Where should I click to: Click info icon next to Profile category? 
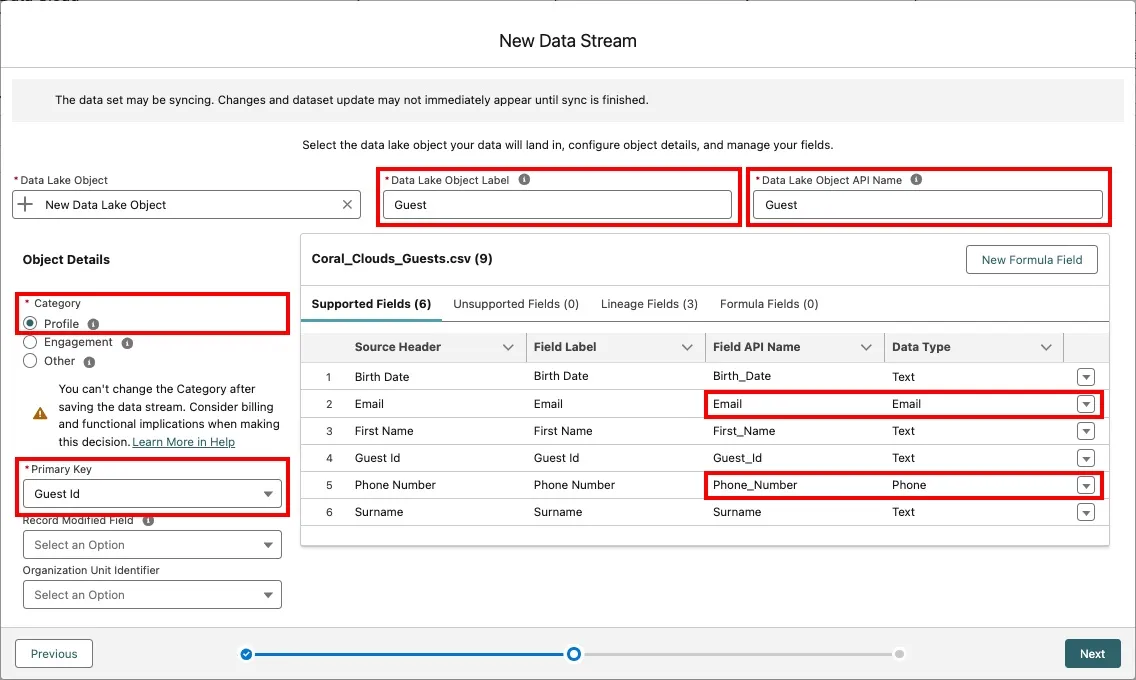click(93, 324)
